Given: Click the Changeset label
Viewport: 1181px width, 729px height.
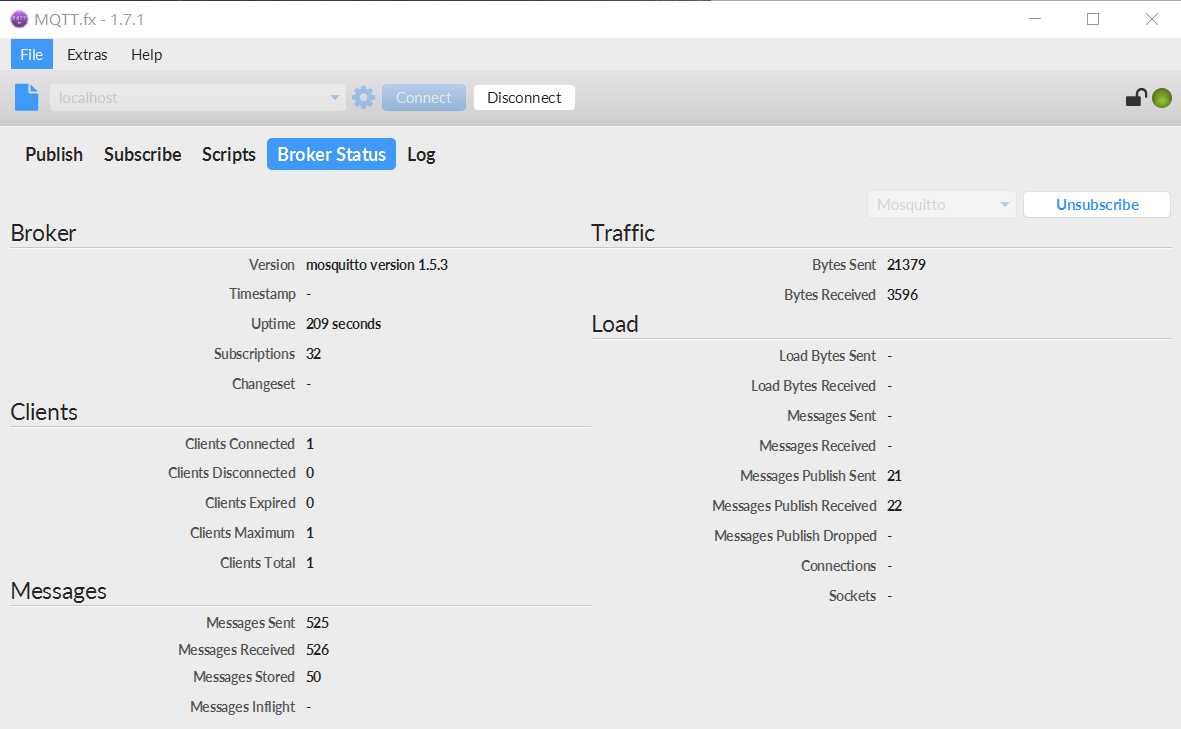Looking at the screenshot, I should pyautogui.click(x=264, y=384).
